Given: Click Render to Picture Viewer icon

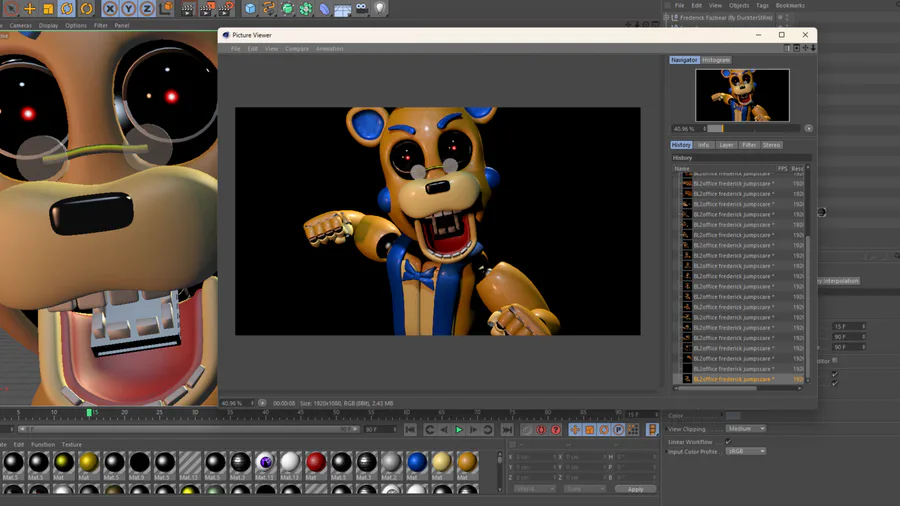Looking at the screenshot, I should (x=207, y=9).
